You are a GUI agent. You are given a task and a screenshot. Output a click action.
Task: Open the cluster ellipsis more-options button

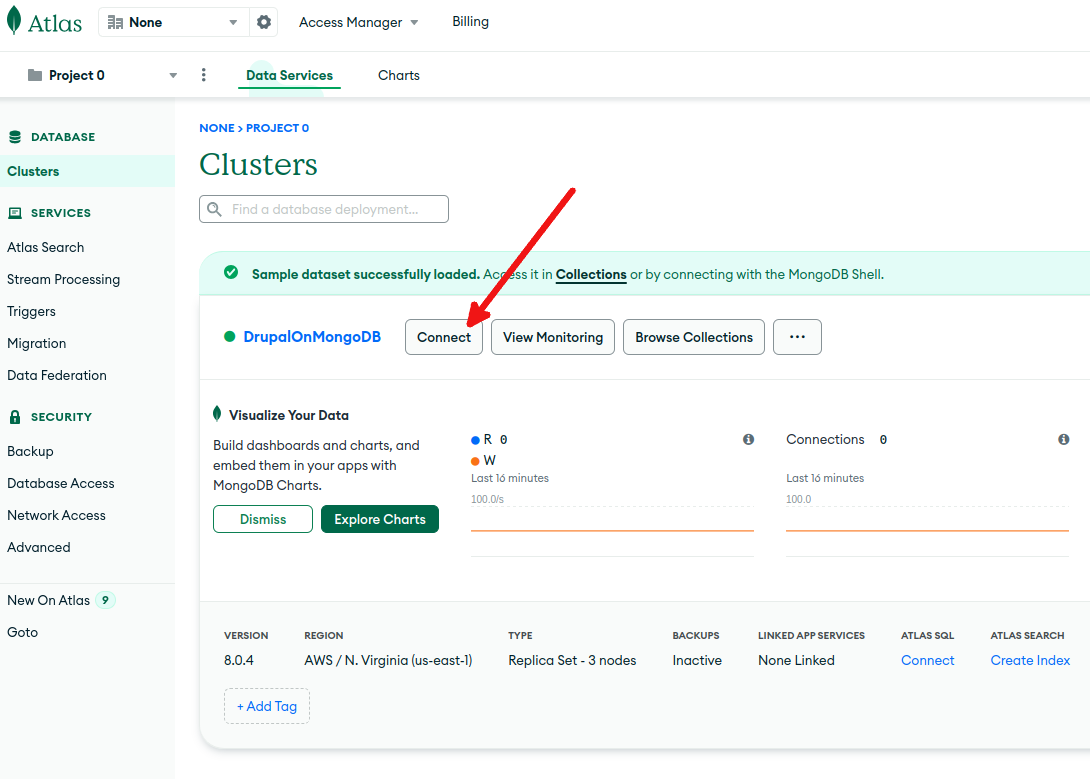pyautogui.click(x=797, y=337)
